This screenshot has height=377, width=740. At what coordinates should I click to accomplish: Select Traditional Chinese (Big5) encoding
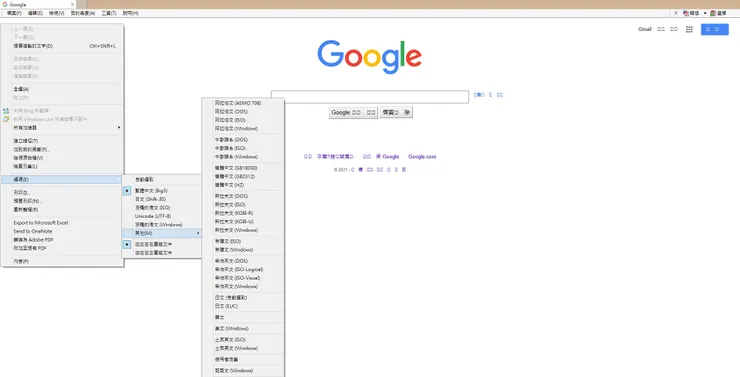pos(162,191)
